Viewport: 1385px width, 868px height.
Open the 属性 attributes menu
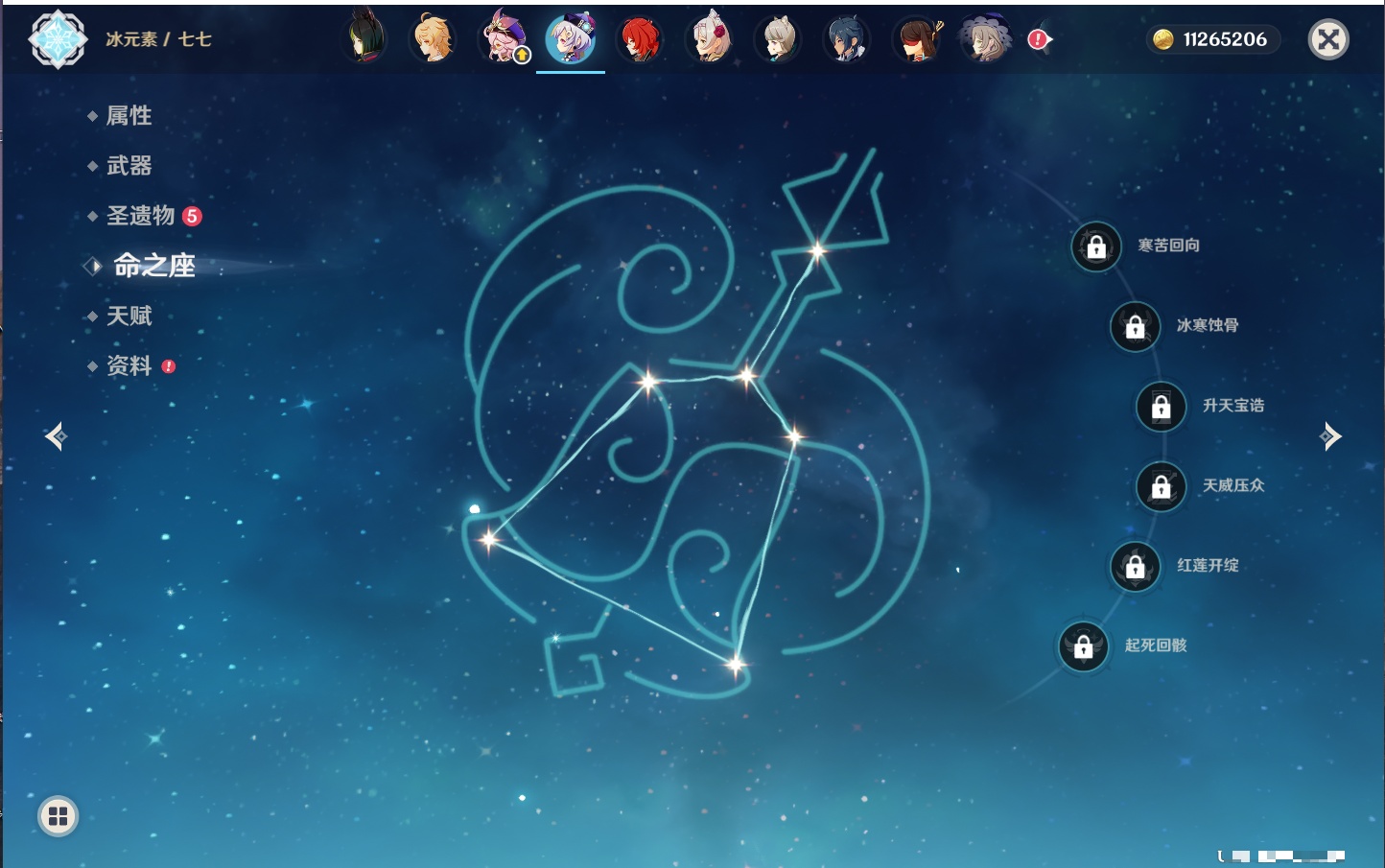[x=129, y=116]
